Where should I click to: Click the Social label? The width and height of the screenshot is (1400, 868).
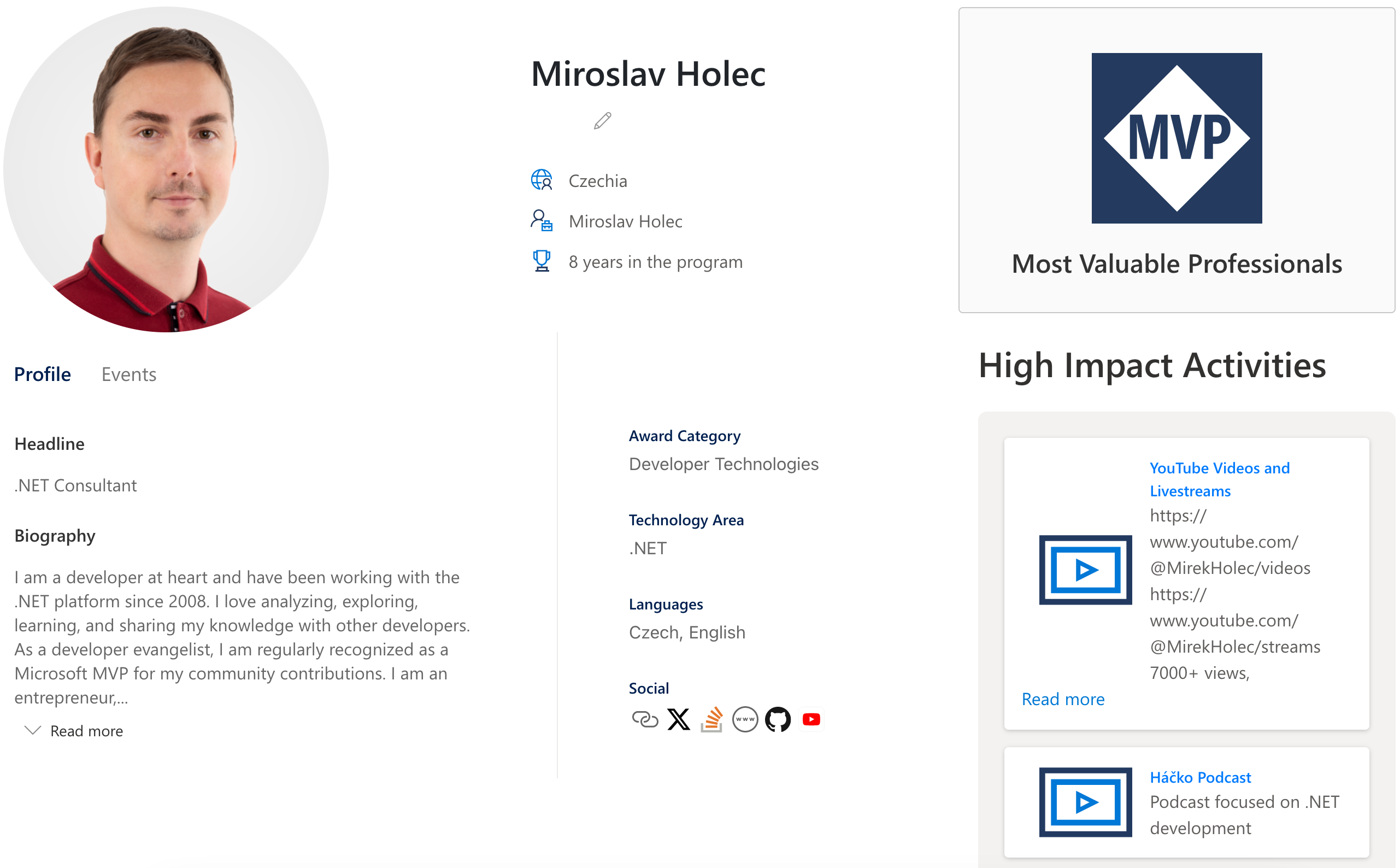pos(648,688)
